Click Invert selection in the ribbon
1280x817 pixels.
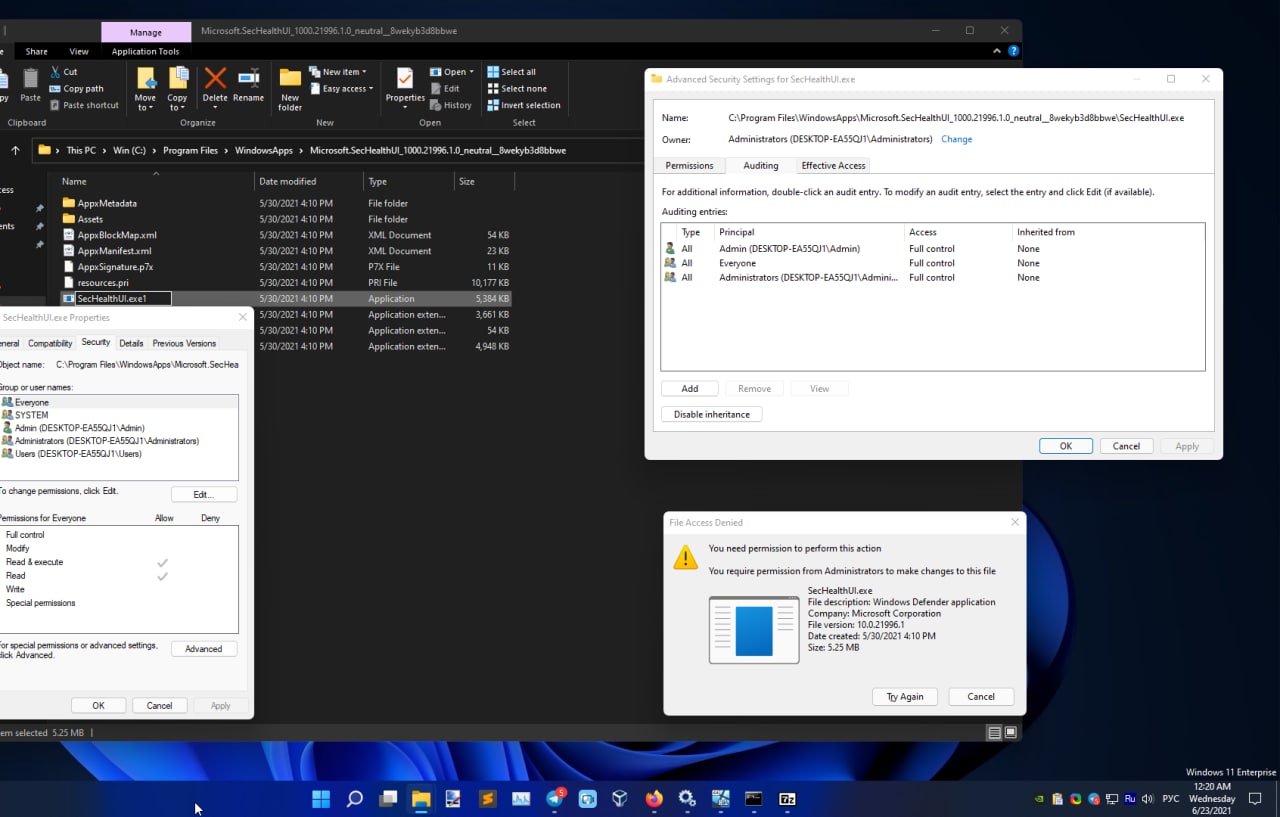click(523, 105)
